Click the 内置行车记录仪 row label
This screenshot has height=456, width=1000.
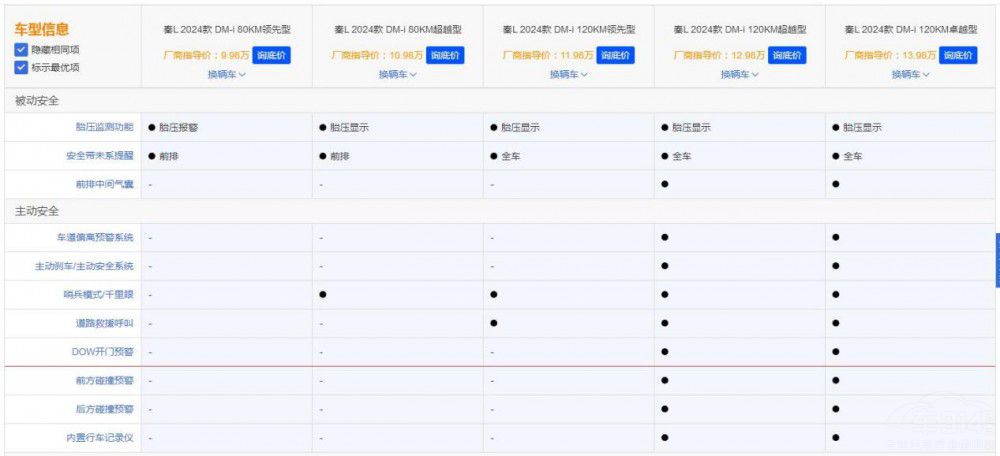pos(100,438)
